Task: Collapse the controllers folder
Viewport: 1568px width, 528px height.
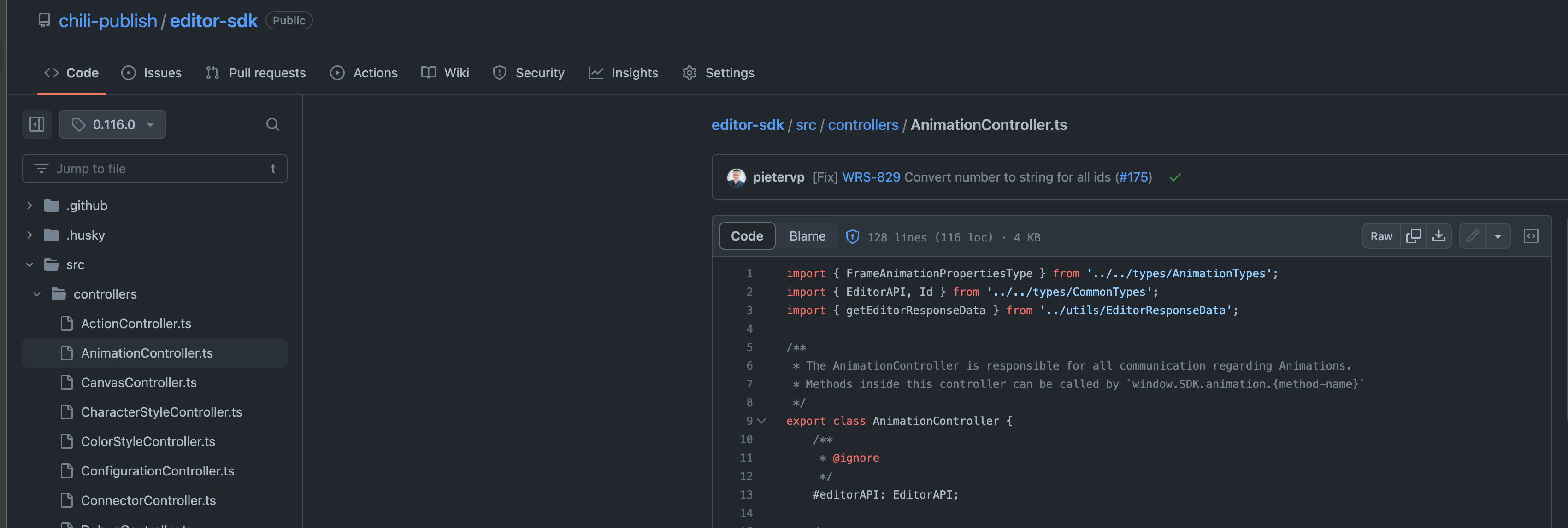Action: 38,294
